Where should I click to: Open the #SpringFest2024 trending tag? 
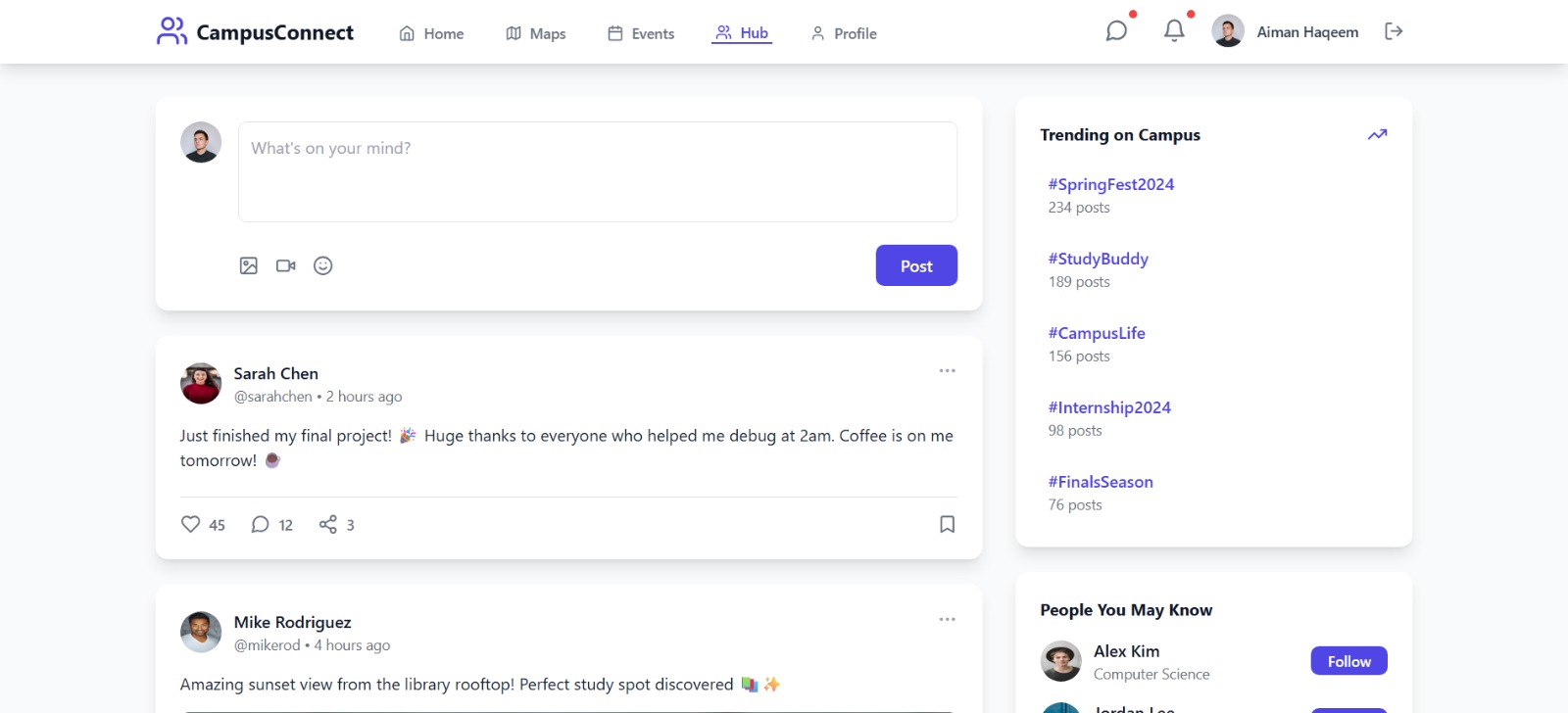coord(1111,184)
